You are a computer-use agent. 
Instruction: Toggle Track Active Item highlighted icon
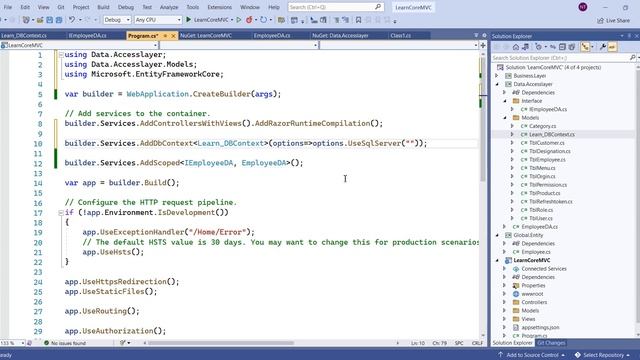coord(585,47)
